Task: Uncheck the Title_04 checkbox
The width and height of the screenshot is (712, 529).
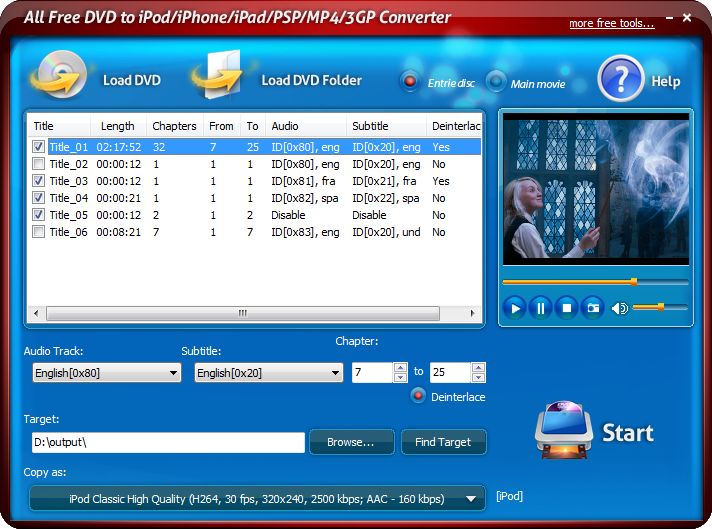Action: click(x=39, y=198)
